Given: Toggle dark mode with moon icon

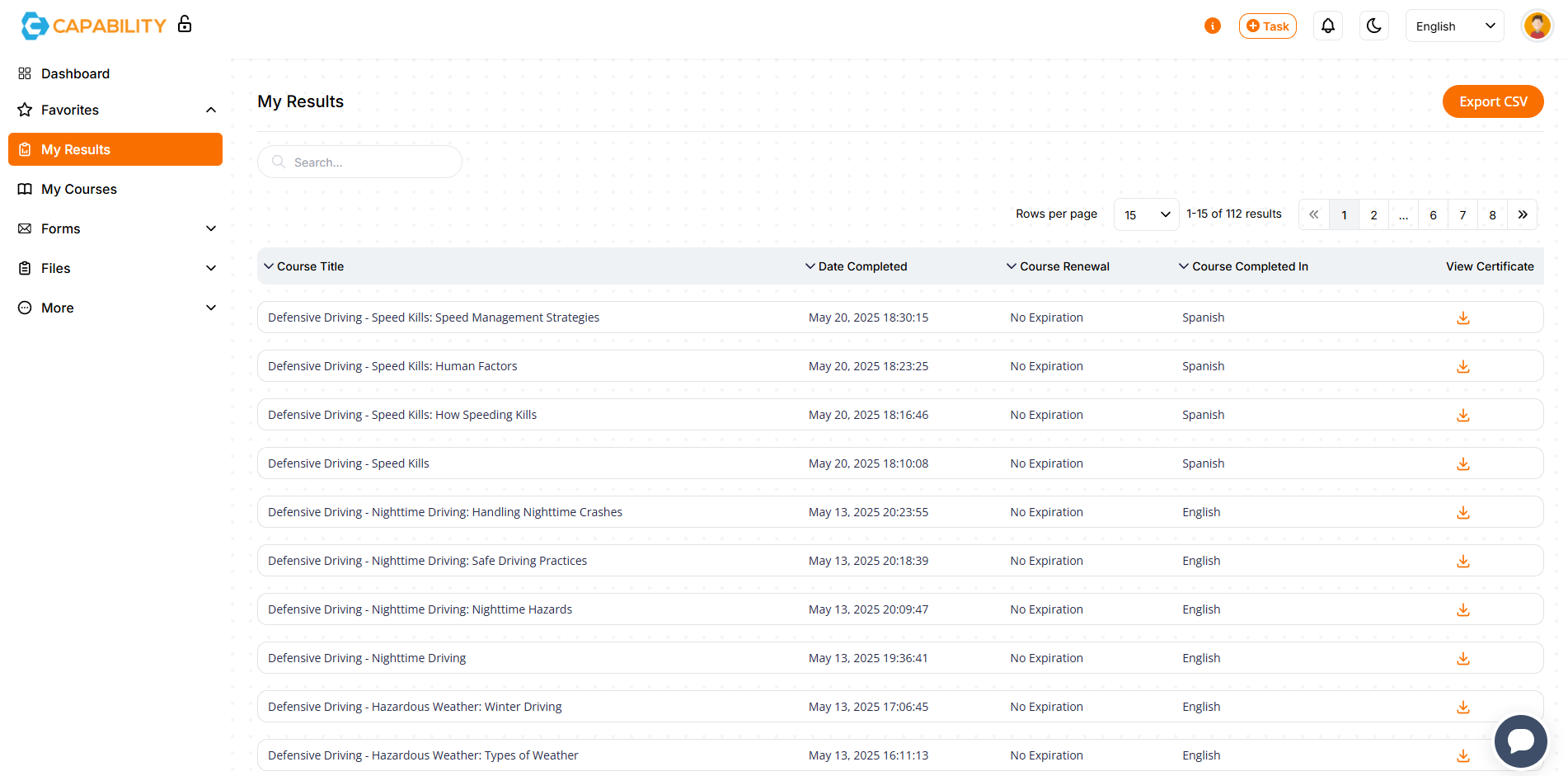Looking at the screenshot, I should (x=1373, y=26).
